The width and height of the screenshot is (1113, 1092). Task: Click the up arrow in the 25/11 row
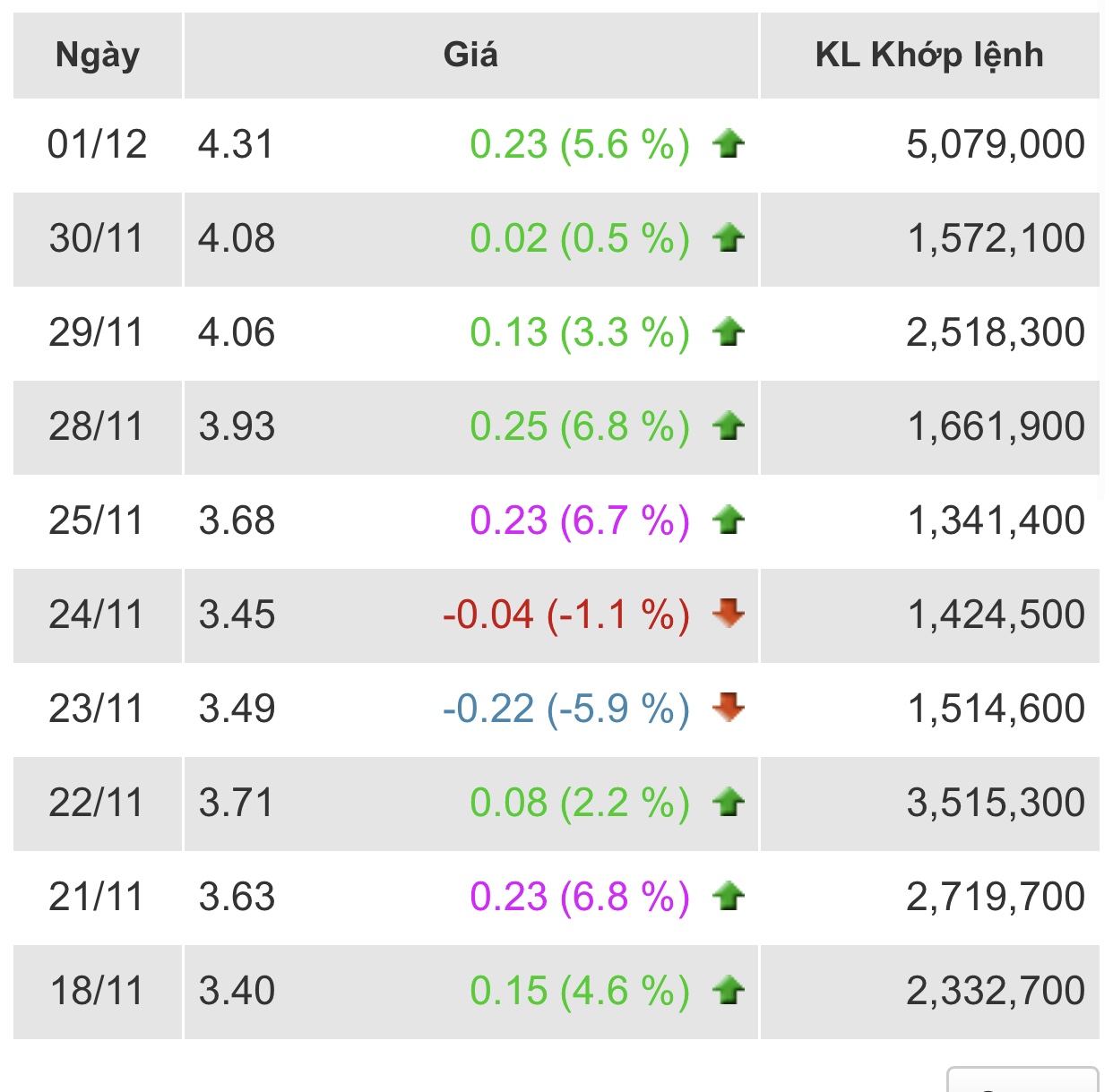point(729,520)
